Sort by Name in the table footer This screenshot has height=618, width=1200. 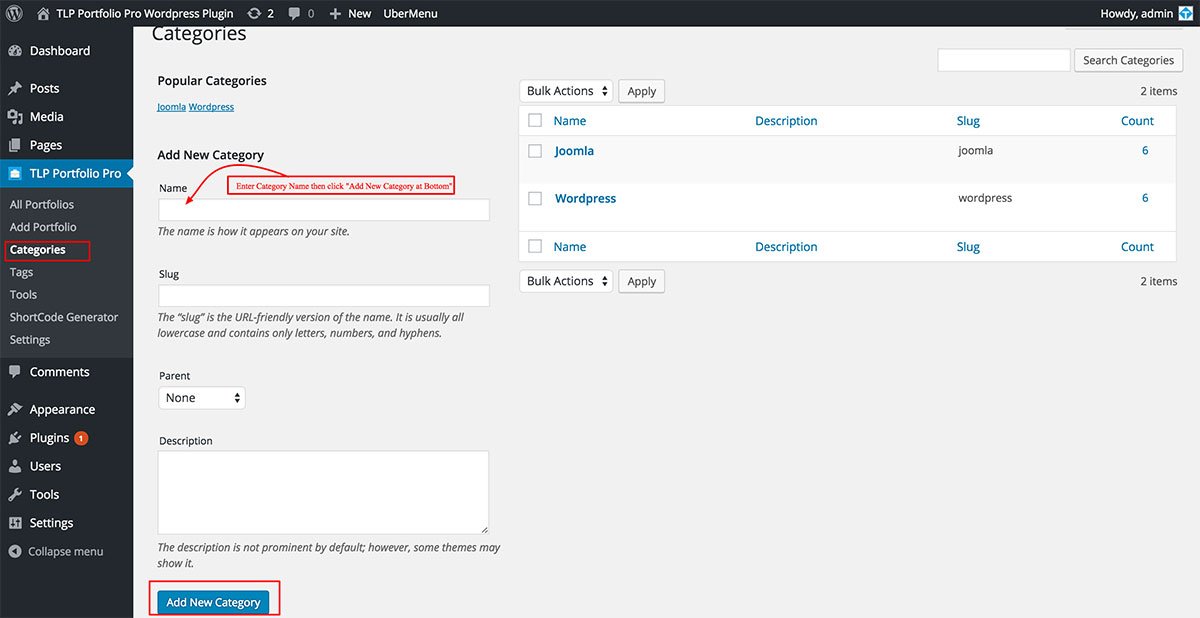point(570,247)
